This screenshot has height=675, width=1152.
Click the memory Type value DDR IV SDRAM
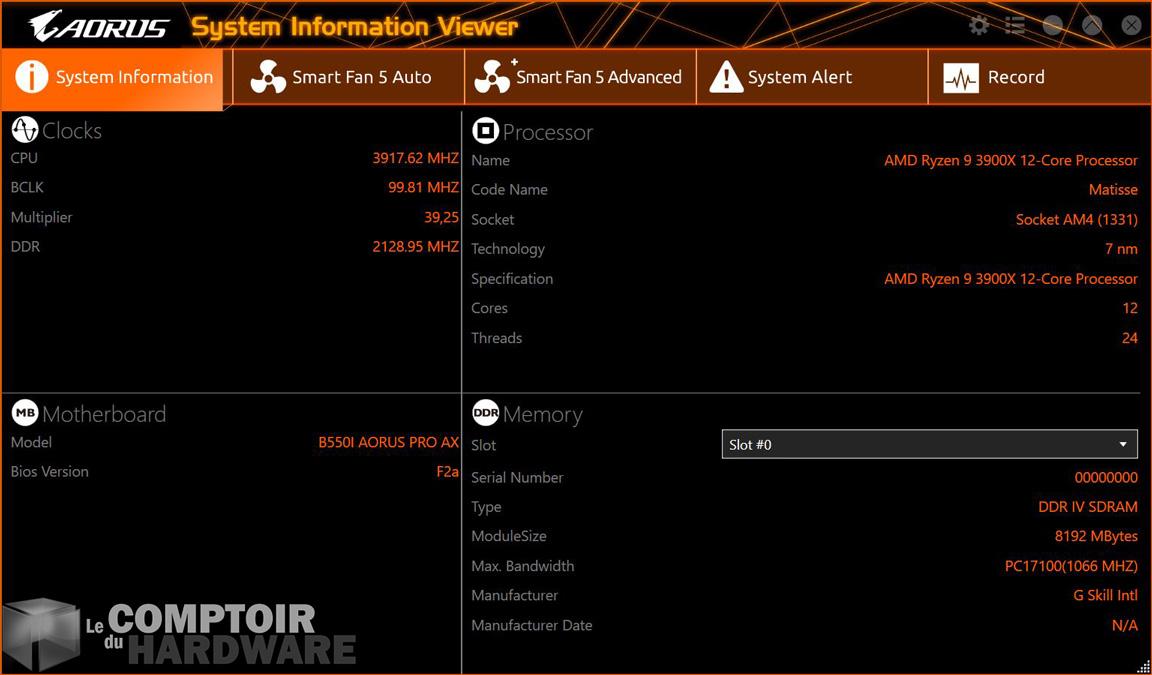1088,507
